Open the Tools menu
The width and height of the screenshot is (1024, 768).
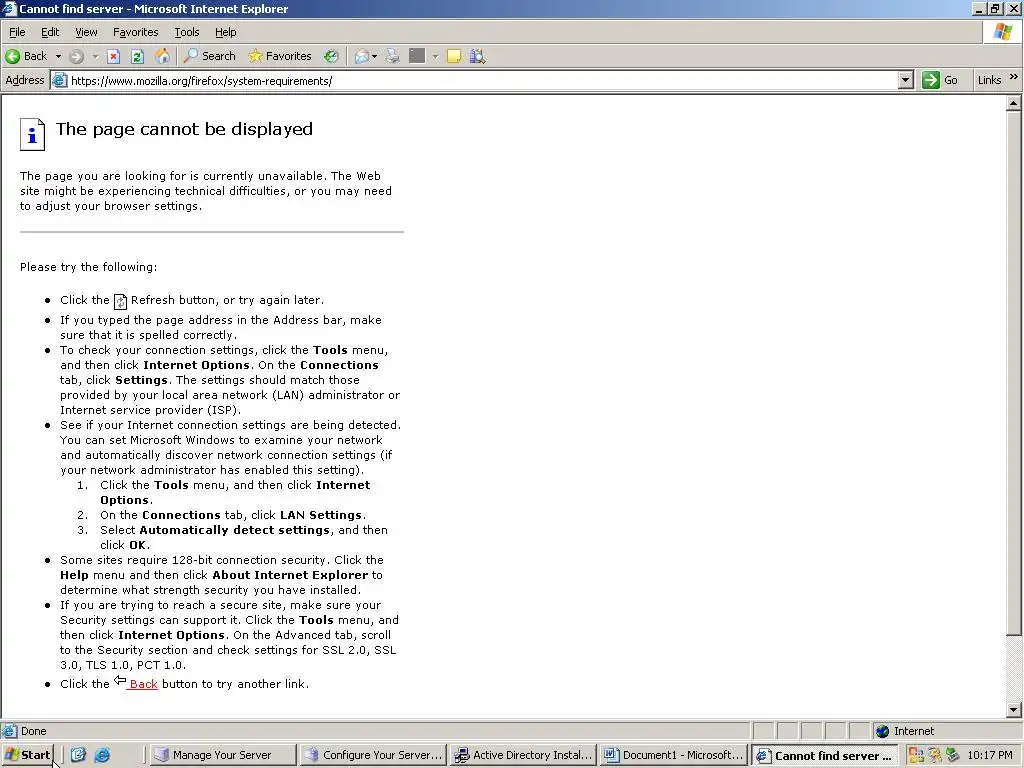pyautogui.click(x=187, y=32)
